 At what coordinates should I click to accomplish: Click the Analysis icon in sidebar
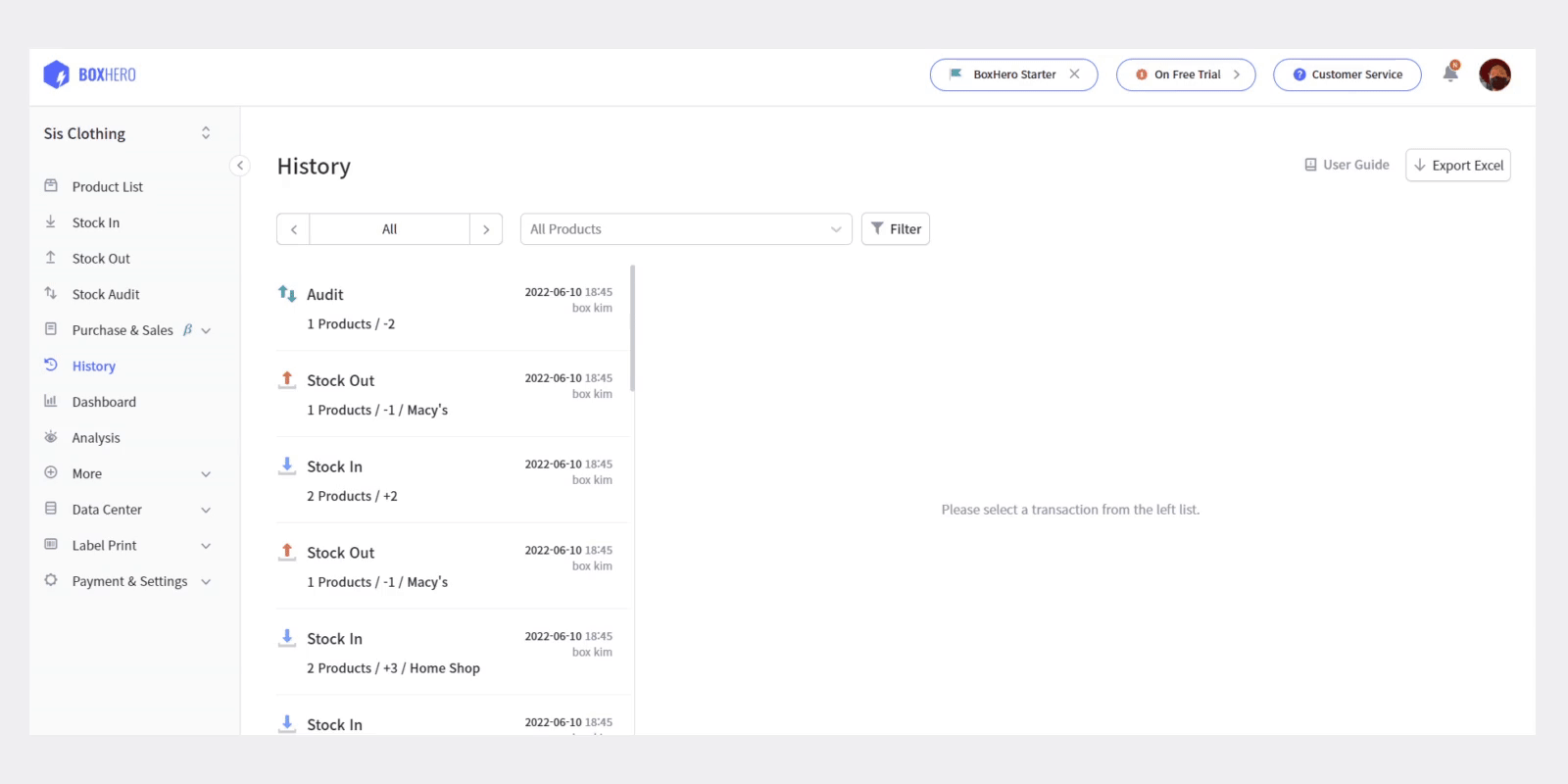coord(51,437)
